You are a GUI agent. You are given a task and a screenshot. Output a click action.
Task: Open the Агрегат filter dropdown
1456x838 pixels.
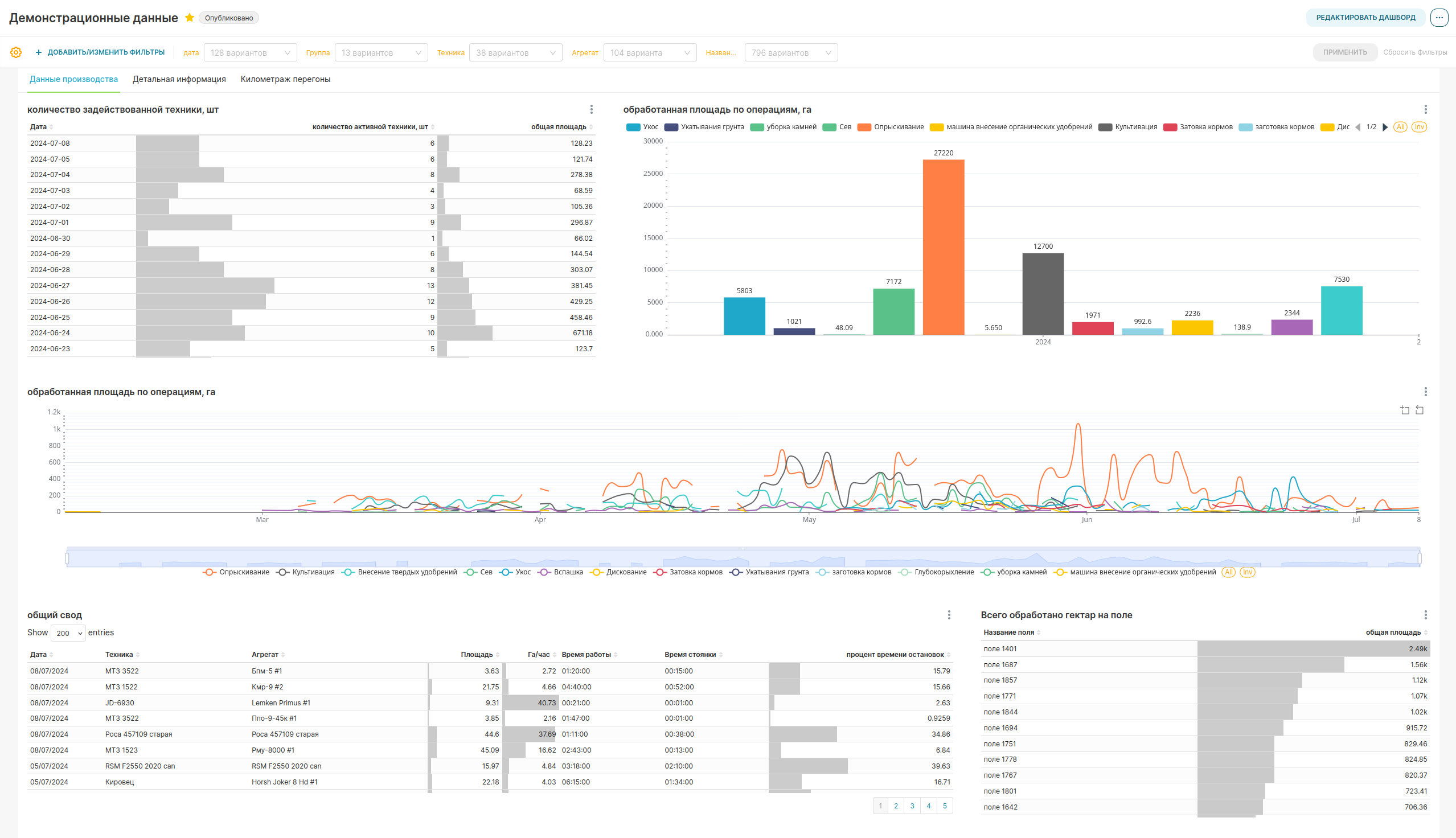650,53
